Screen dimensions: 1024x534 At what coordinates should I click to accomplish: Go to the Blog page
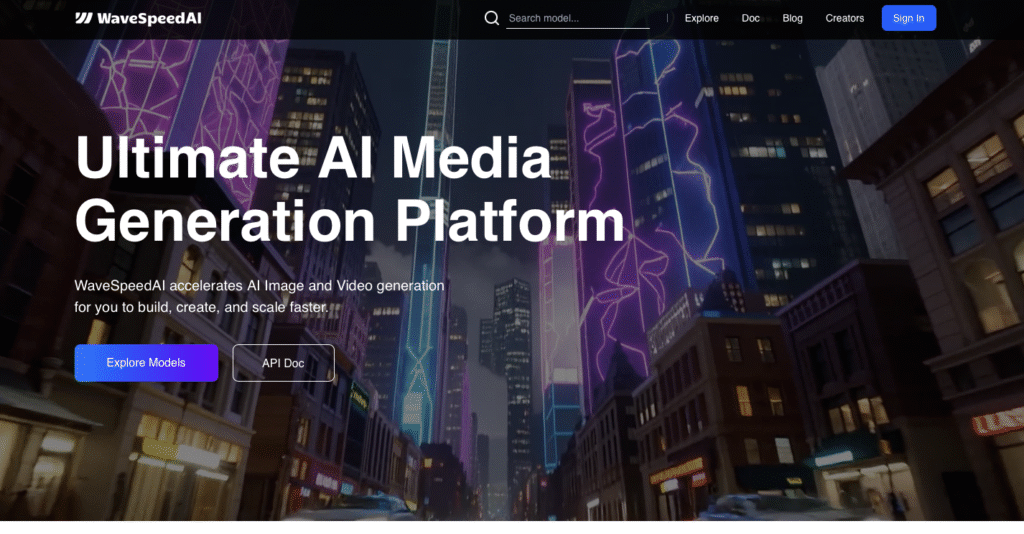(792, 18)
